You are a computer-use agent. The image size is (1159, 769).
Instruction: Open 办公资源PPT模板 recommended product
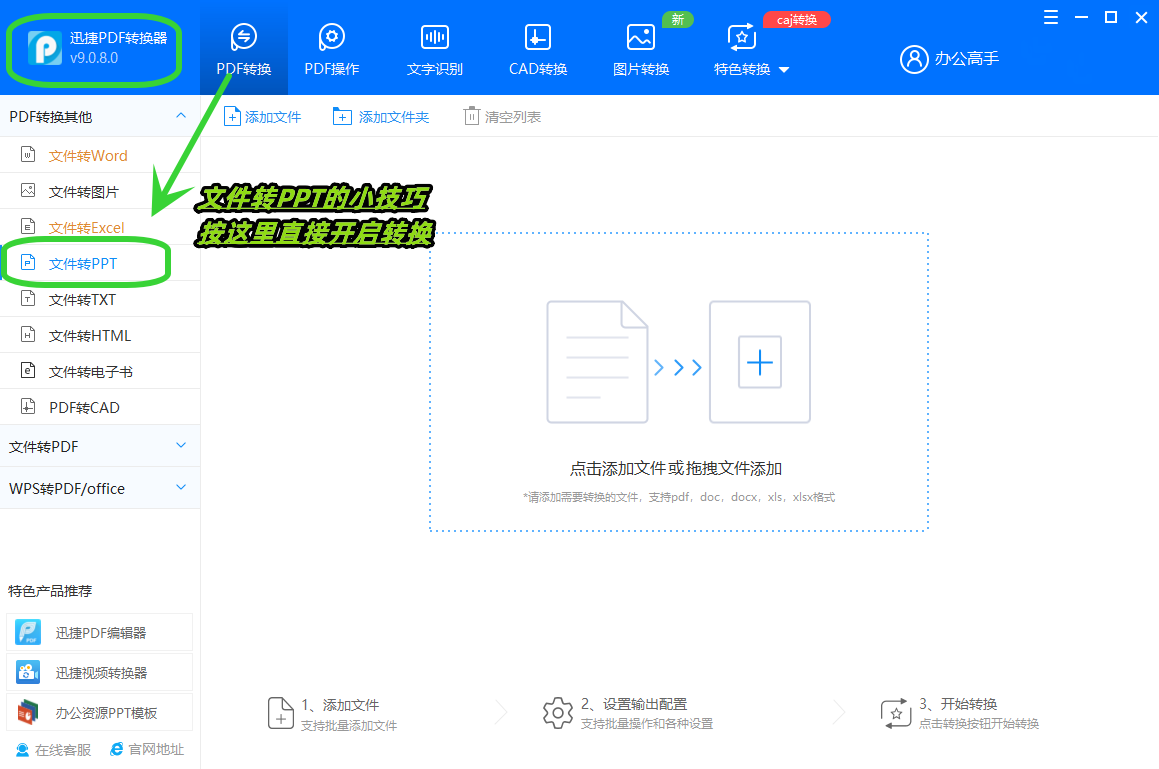(99, 712)
